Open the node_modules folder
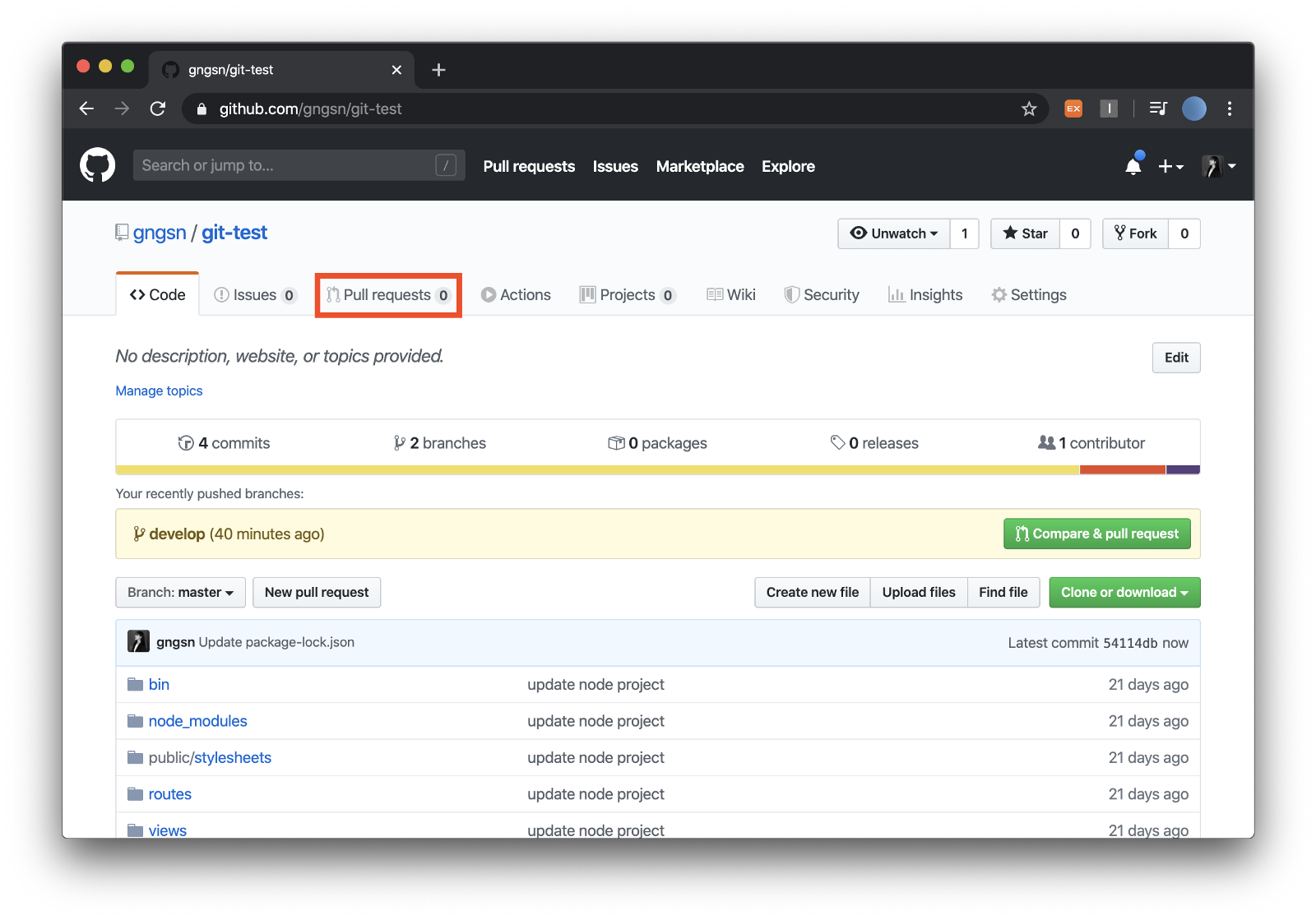The image size is (1316, 920). [x=197, y=721]
